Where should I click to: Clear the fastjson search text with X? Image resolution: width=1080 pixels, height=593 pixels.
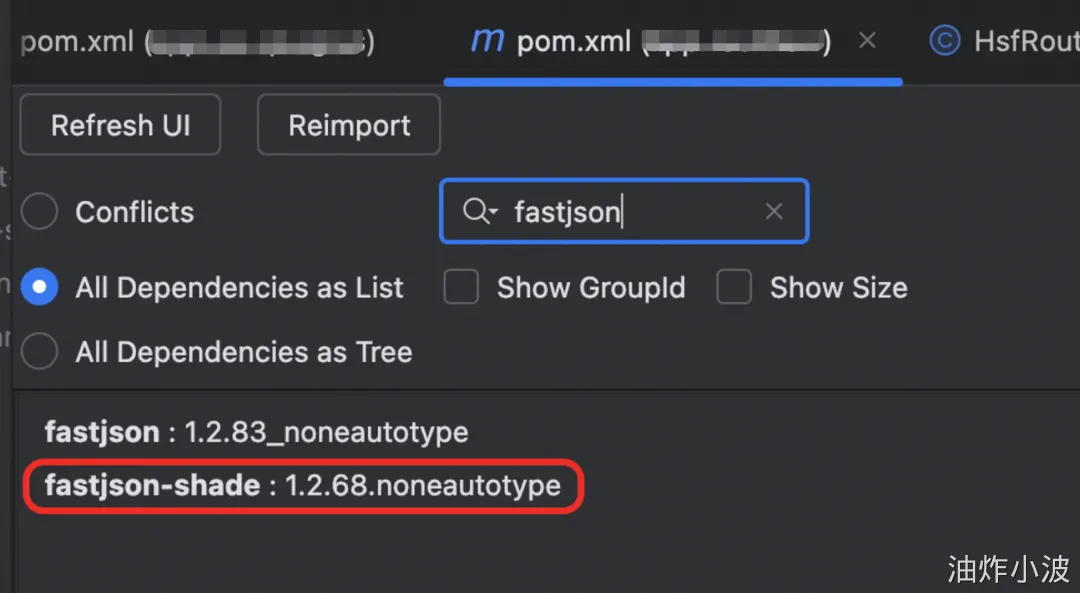[774, 211]
